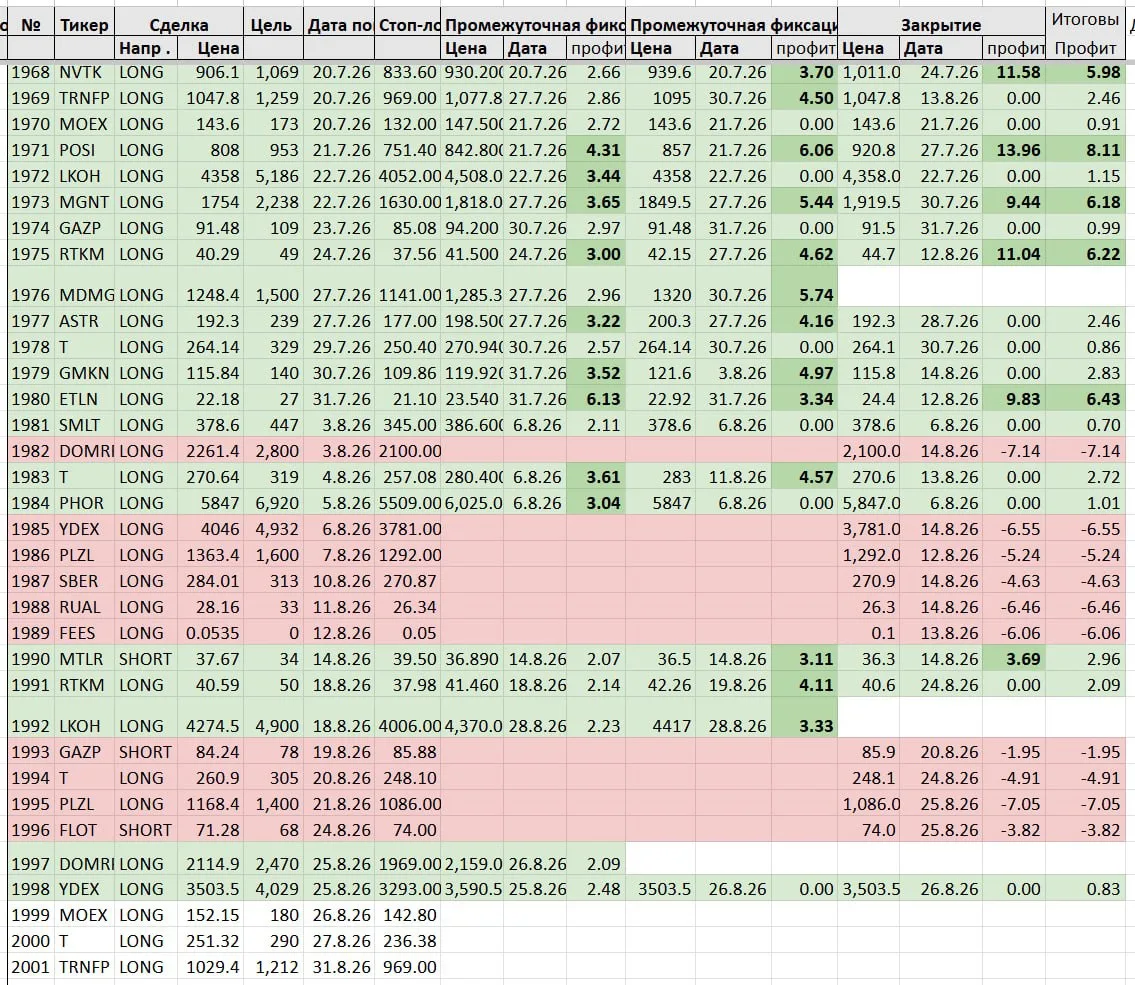Click the closing price cell 1,011.0
The image size is (1135, 985).
click(869, 72)
